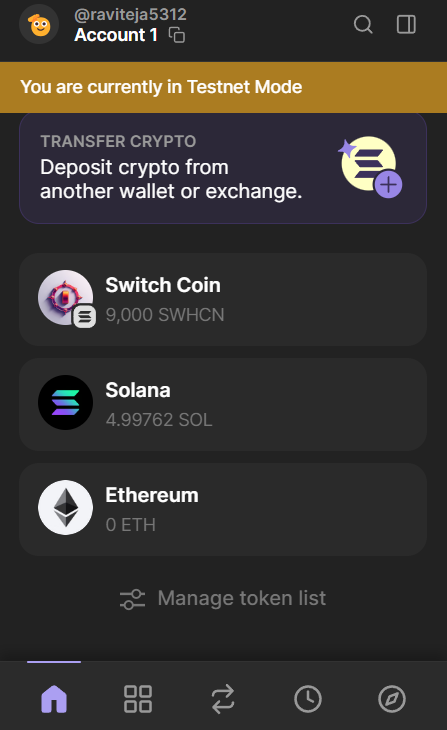Select the Solana token row
This screenshot has width=447, height=730.
(x=223, y=404)
